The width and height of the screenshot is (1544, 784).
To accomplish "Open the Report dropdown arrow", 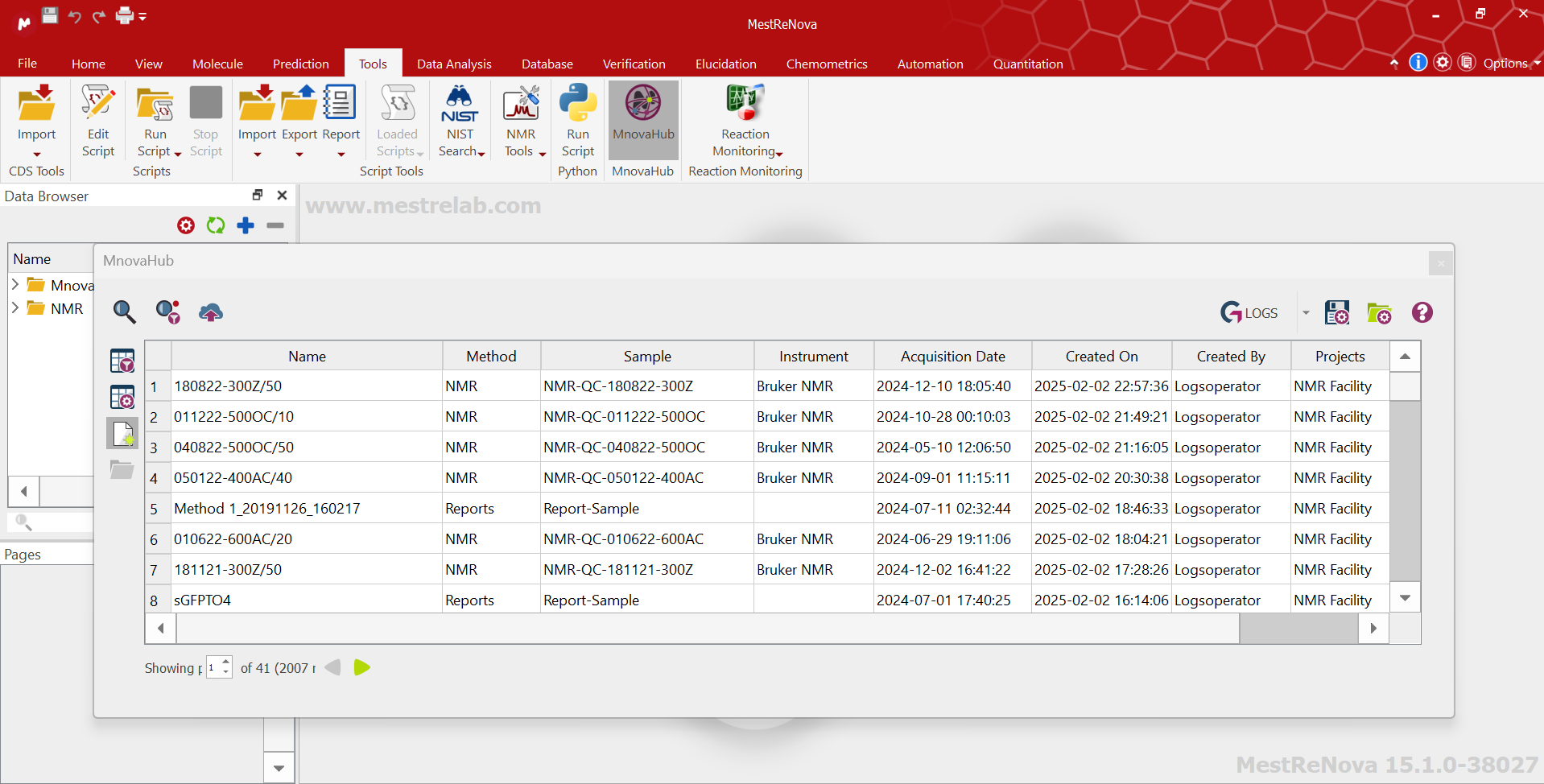I will pyautogui.click(x=341, y=155).
